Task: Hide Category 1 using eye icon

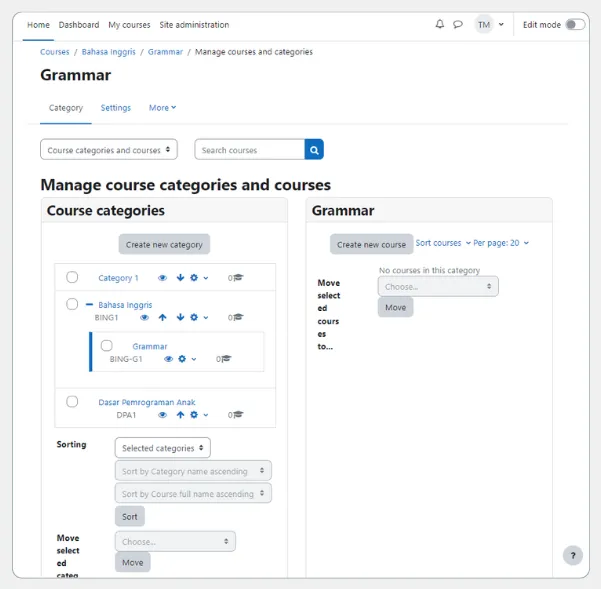Action: coord(163,277)
